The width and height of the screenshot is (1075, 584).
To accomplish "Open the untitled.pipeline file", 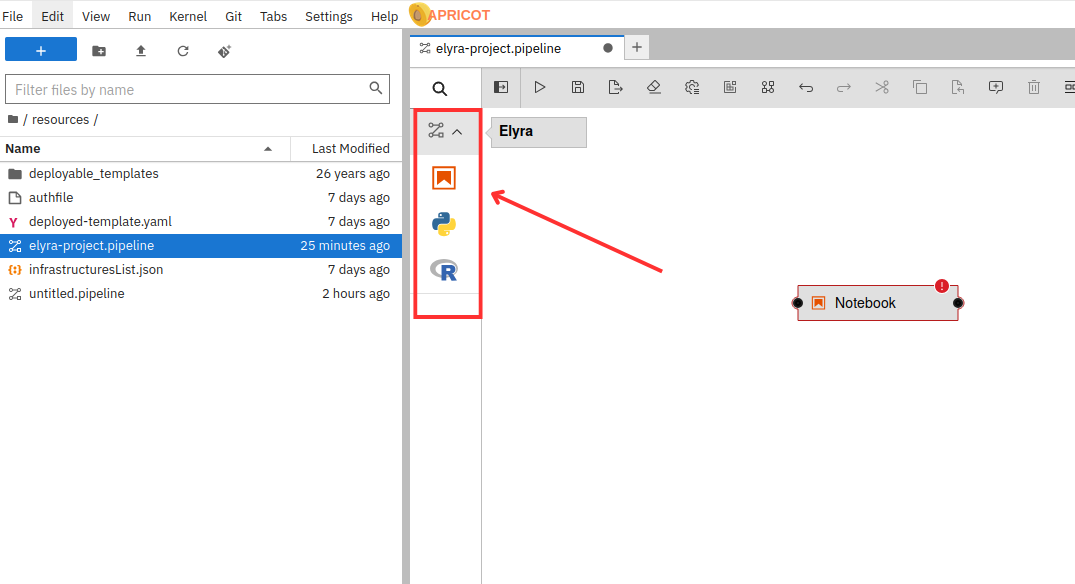I will (77, 294).
